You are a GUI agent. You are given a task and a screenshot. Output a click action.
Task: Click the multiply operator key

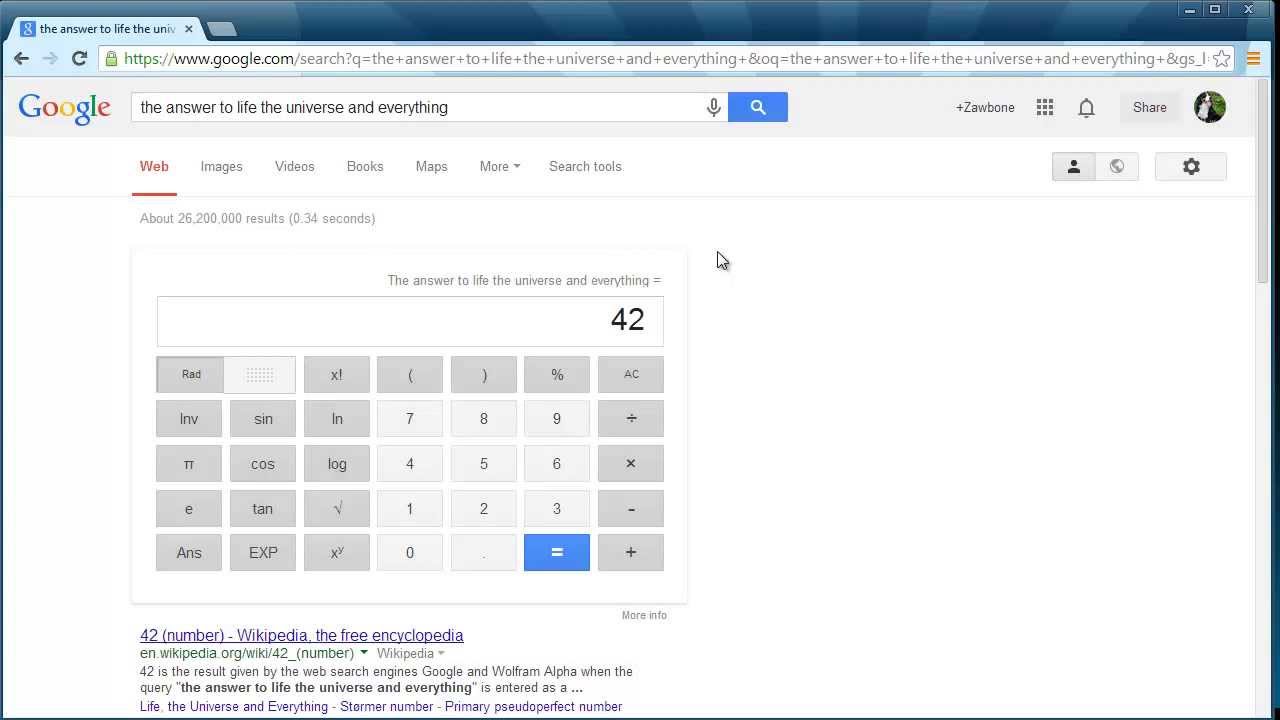coord(631,464)
